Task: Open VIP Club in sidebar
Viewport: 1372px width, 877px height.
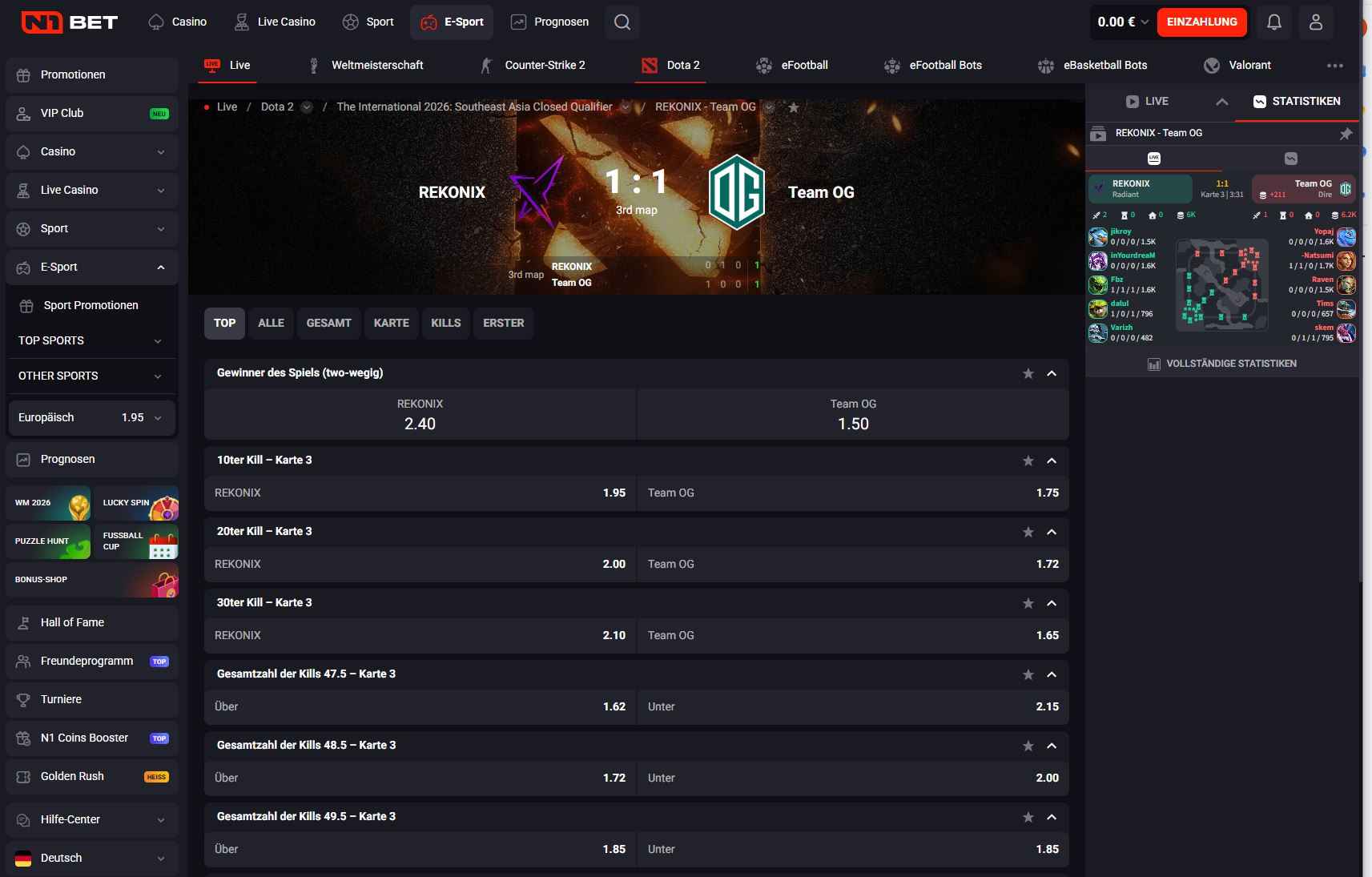Action: click(92, 114)
